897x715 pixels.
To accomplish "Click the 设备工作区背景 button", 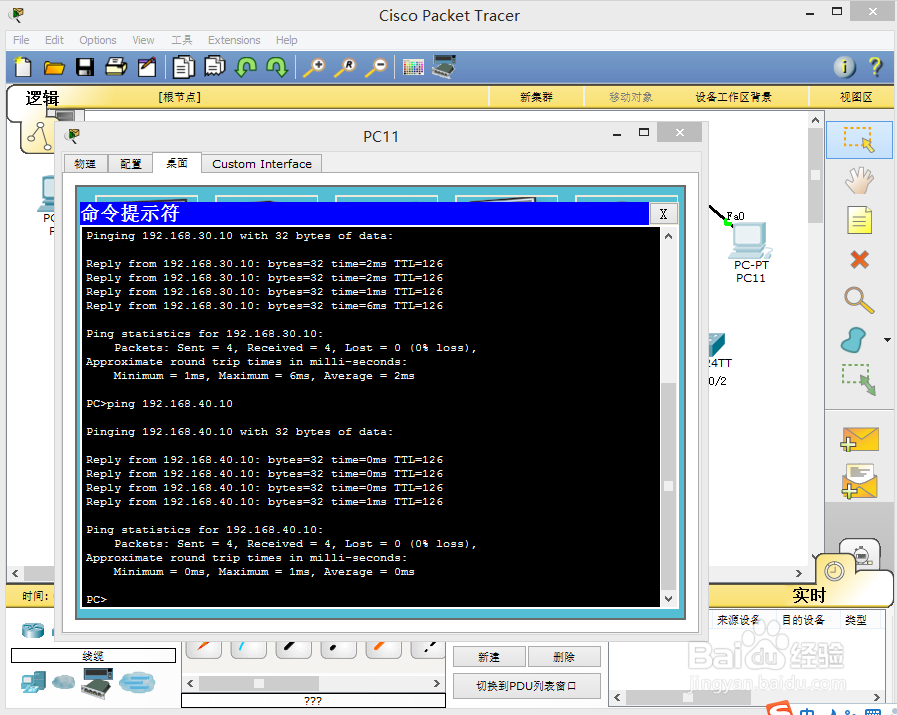I will [x=733, y=97].
